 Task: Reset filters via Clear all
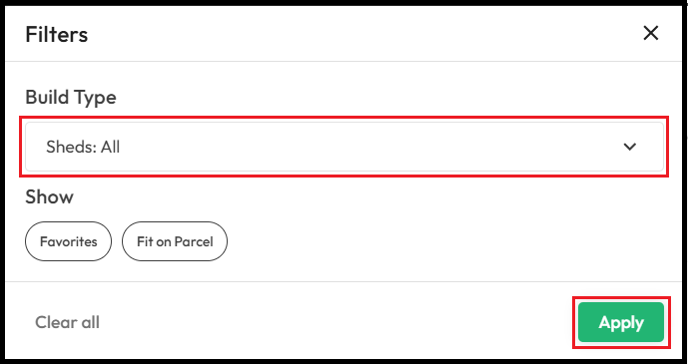click(67, 322)
